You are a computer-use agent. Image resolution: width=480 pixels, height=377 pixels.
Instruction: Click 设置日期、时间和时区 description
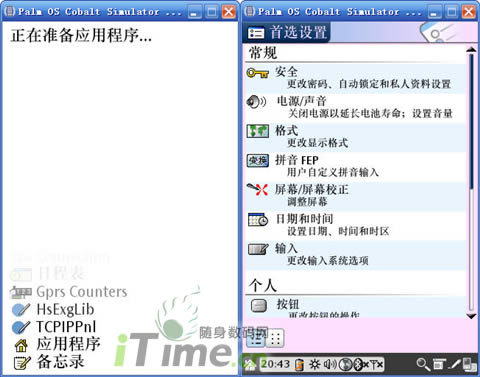point(338,231)
